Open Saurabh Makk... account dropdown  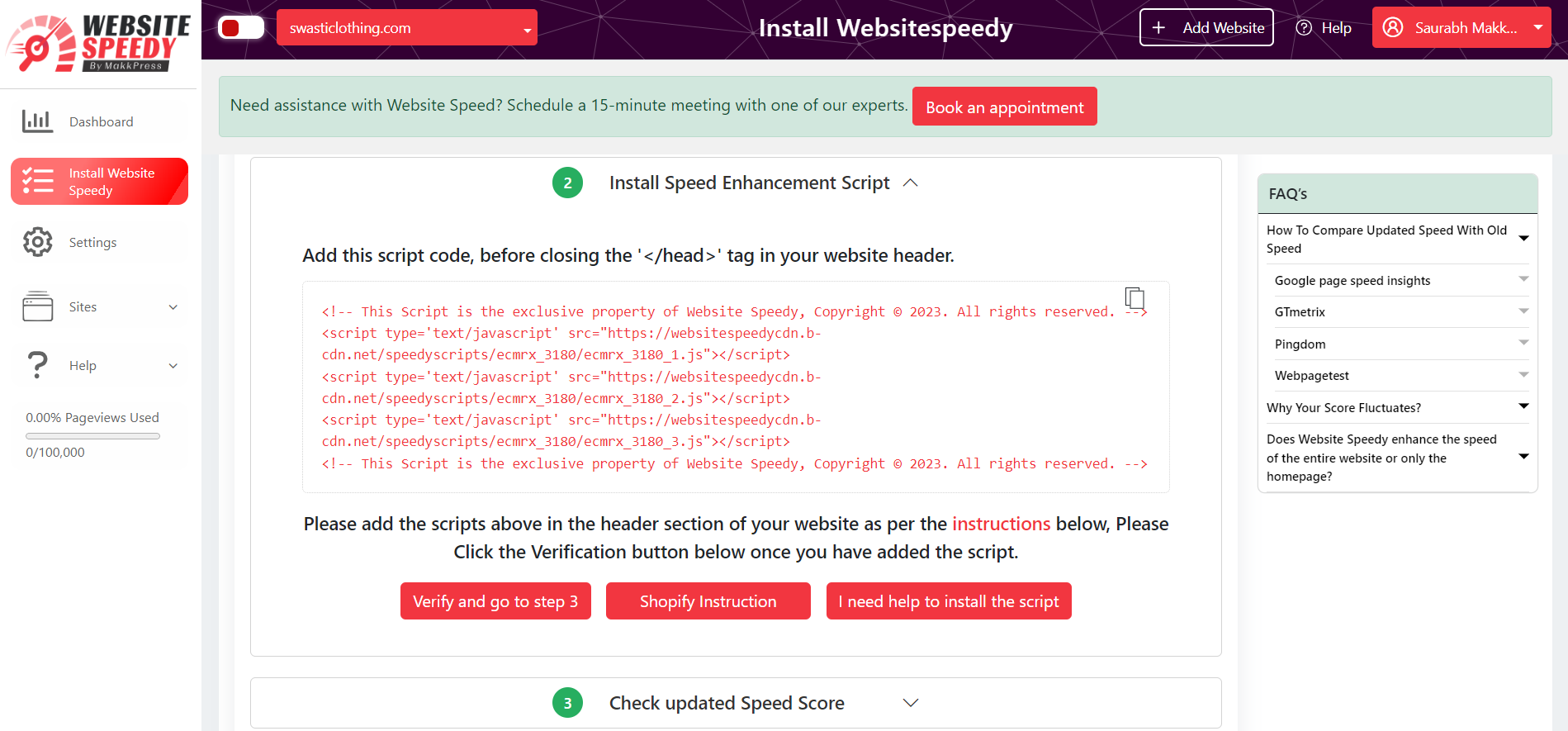1461,27
